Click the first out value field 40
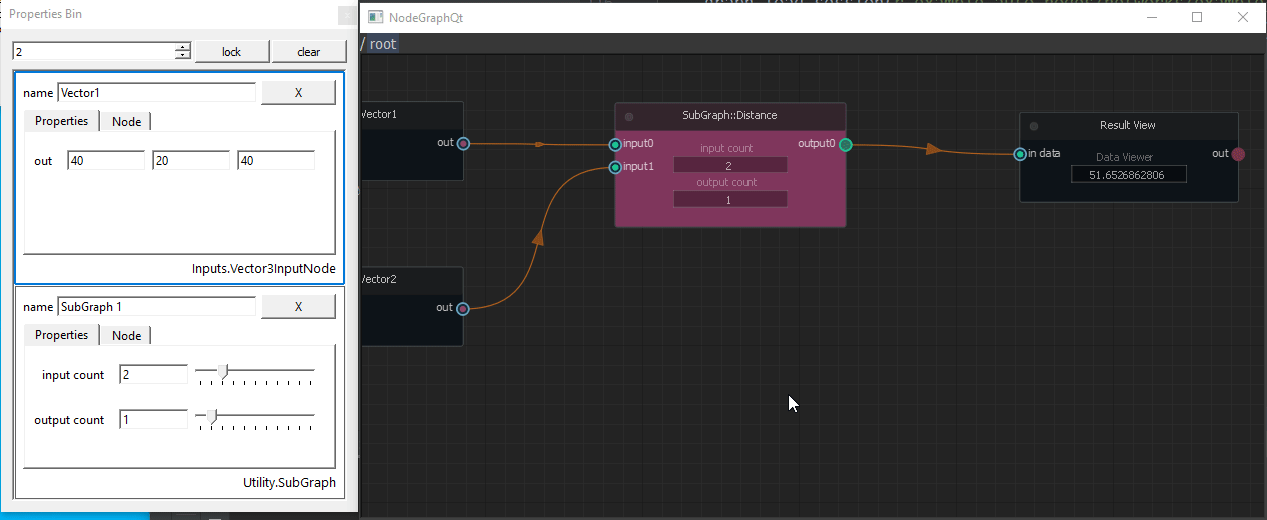 click(x=106, y=161)
